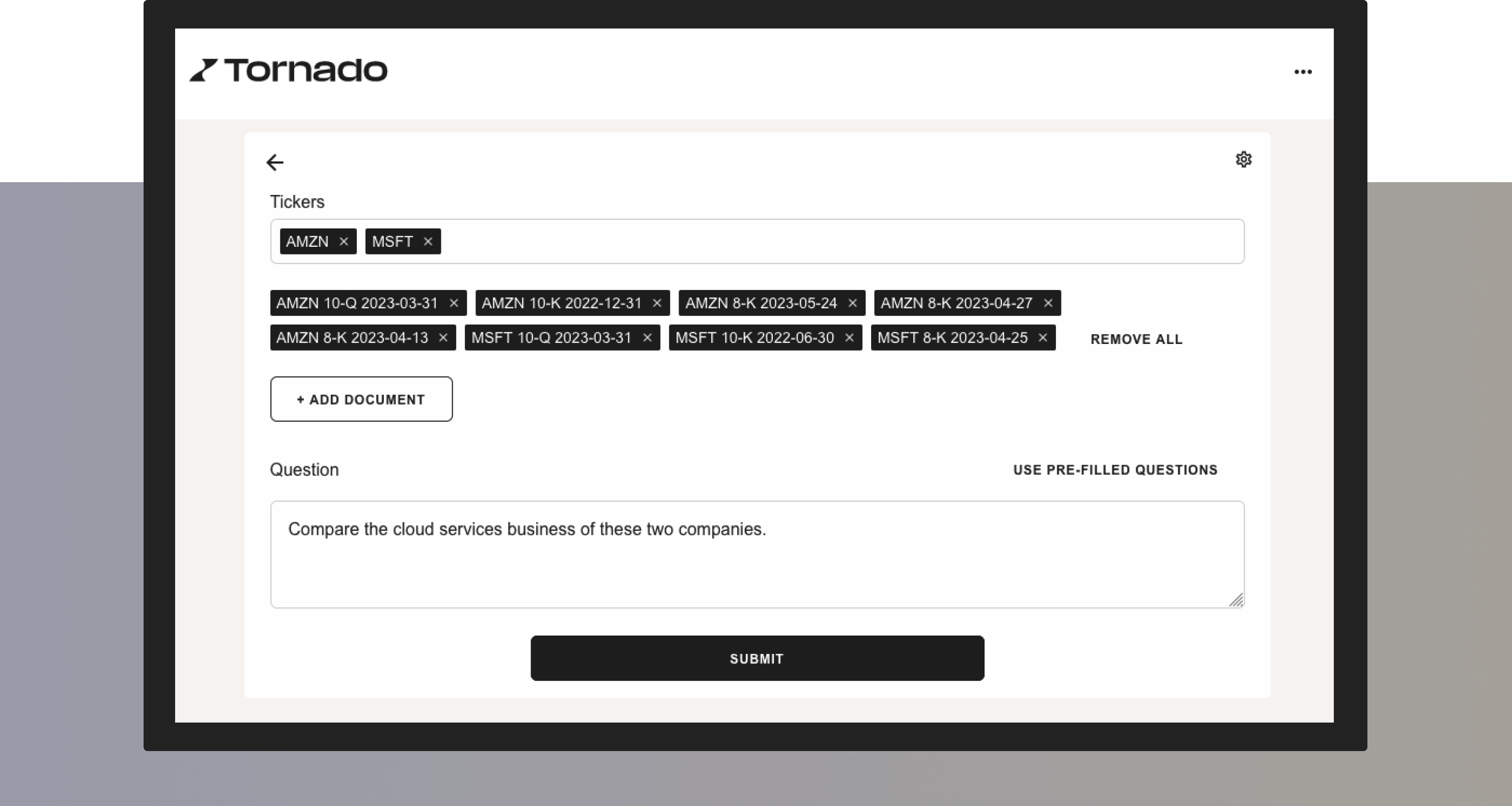Remove the AMZN ticker chip
Screen dimensions: 1512x806
344,242
